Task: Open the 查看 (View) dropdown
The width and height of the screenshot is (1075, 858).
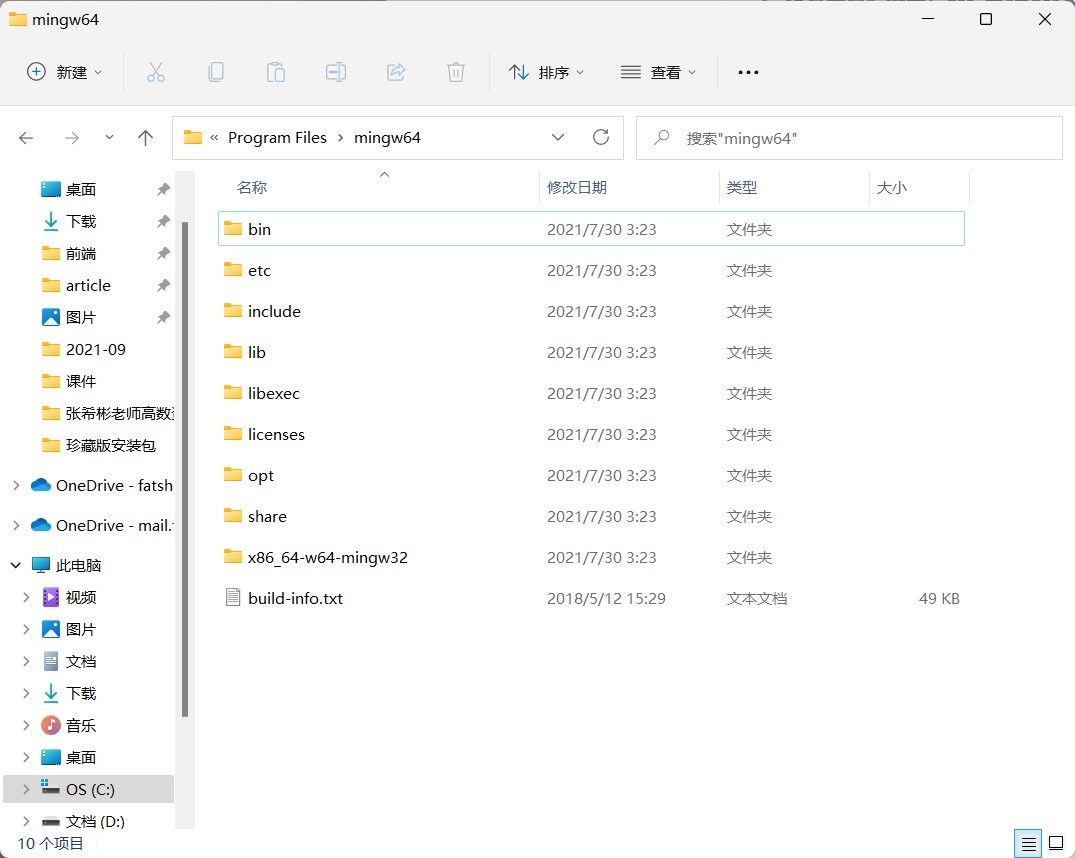Action: click(658, 72)
